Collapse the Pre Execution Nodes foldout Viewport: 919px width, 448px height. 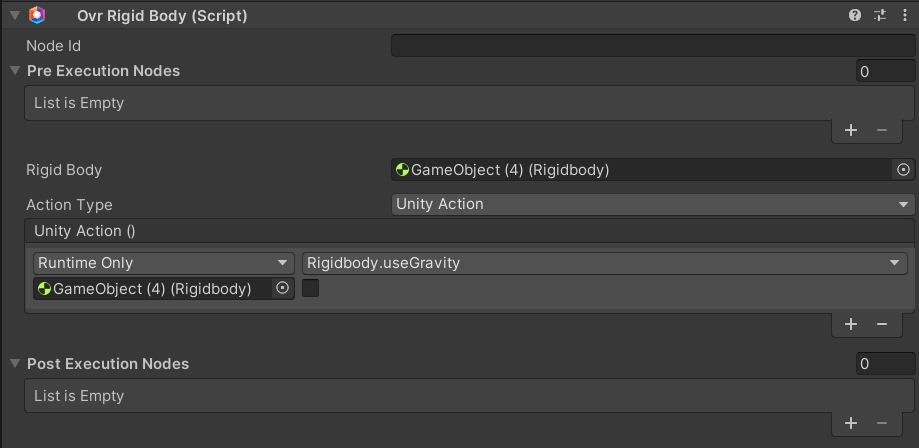[x=15, y=71]
